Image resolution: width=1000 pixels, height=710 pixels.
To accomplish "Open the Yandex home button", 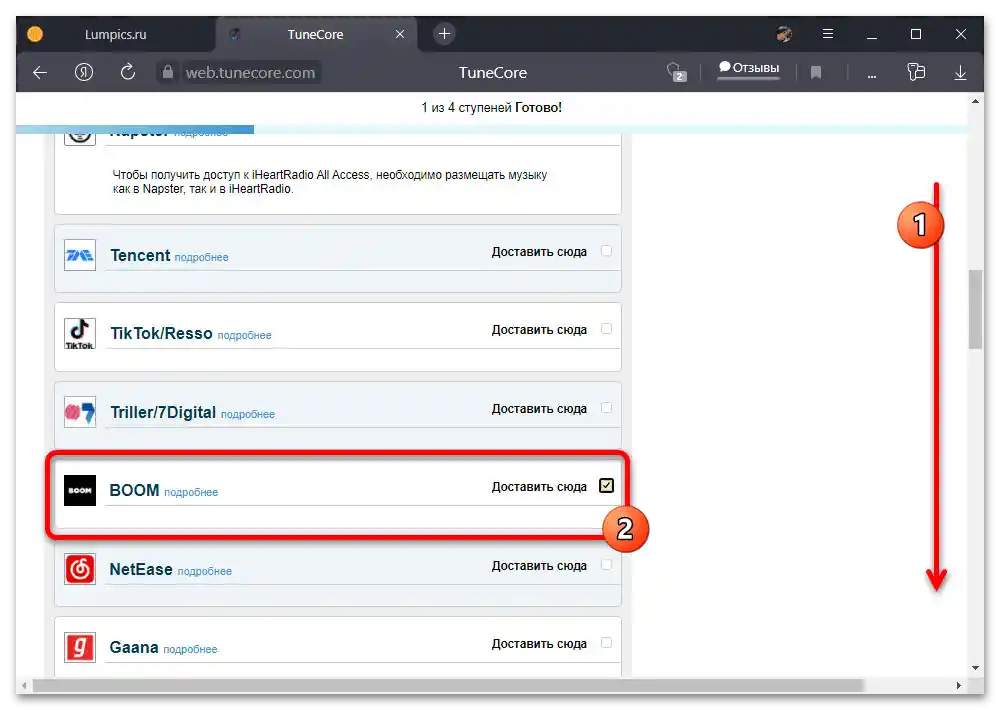I will tap(84, 72).
